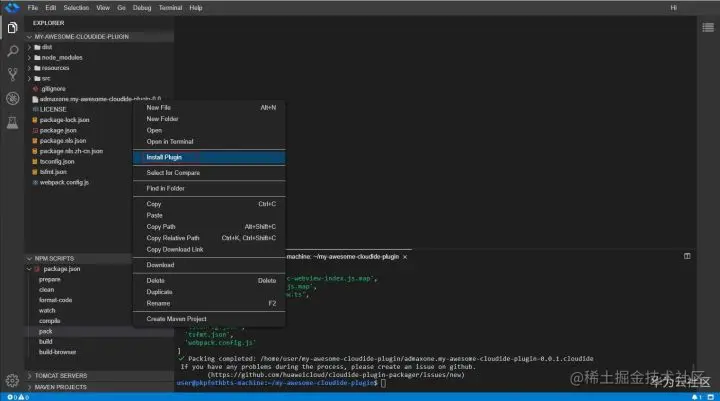This screenshot has height=401, width=720.
Task: Expand the src folder
Action: coord(29,79)
